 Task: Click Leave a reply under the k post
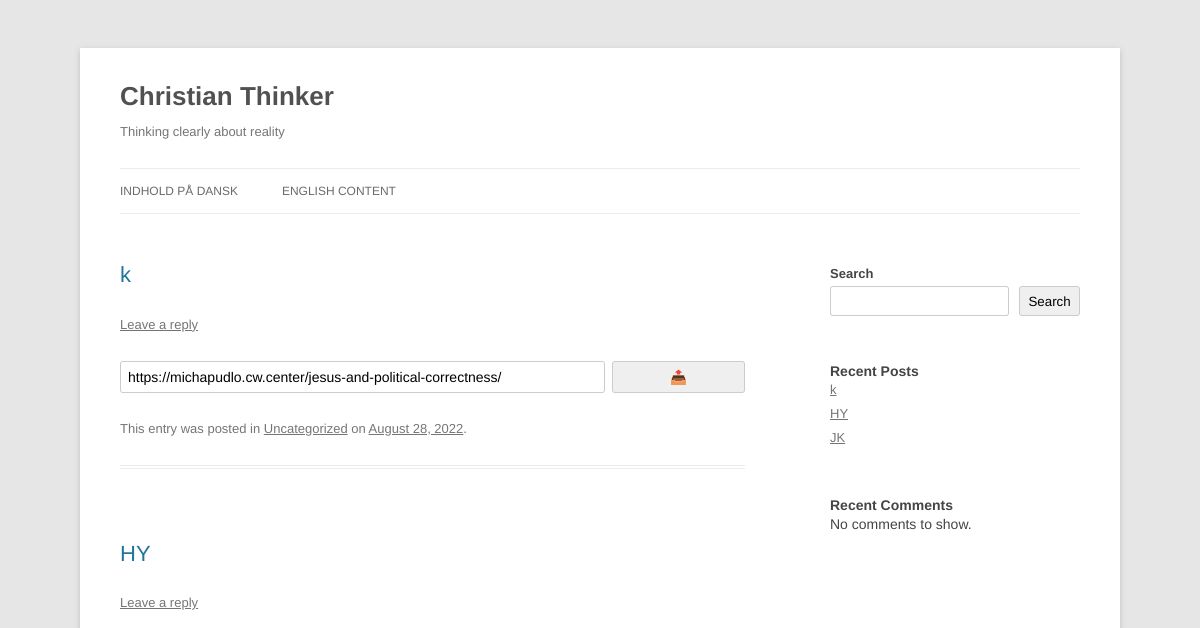point(159,325)
